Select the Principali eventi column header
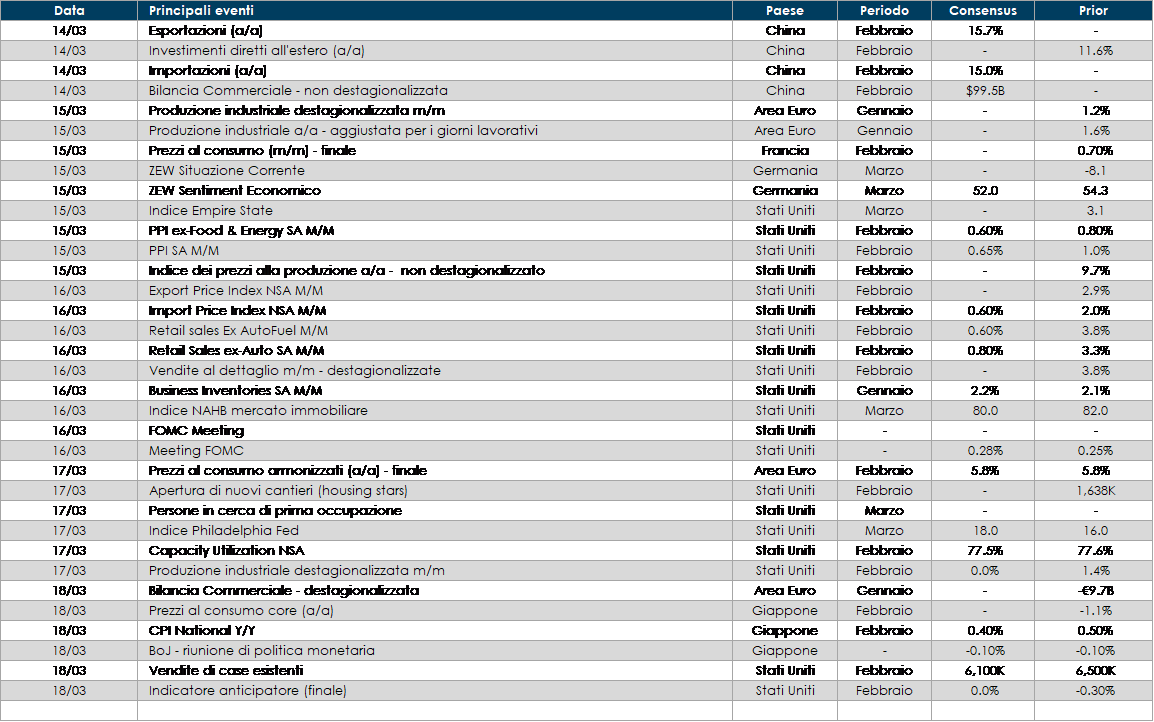Screen dimensions: 1154x722 (201, 11)
